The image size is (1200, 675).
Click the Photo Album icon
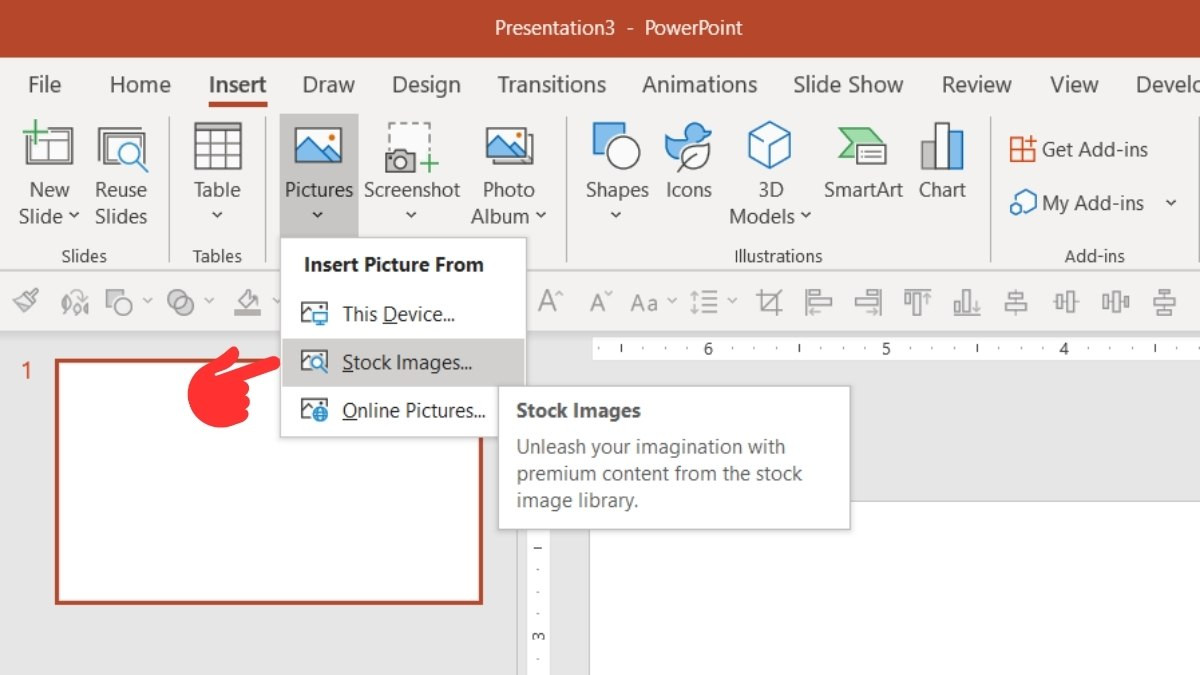509,147
